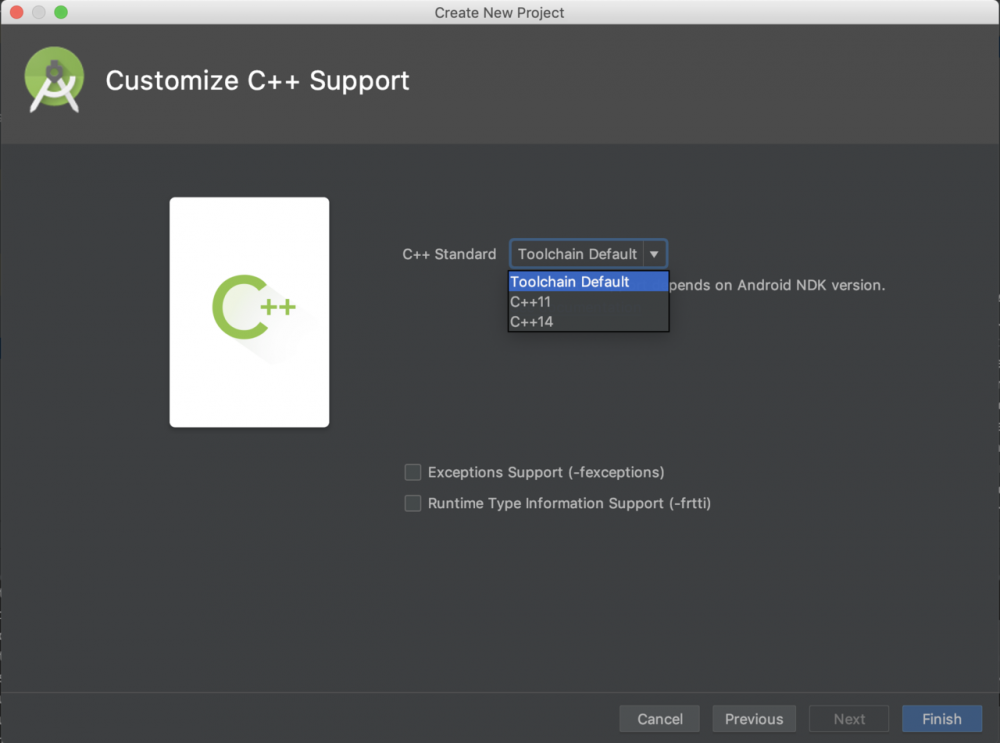Click the Android Studio logo icon

tap(54, 80)
